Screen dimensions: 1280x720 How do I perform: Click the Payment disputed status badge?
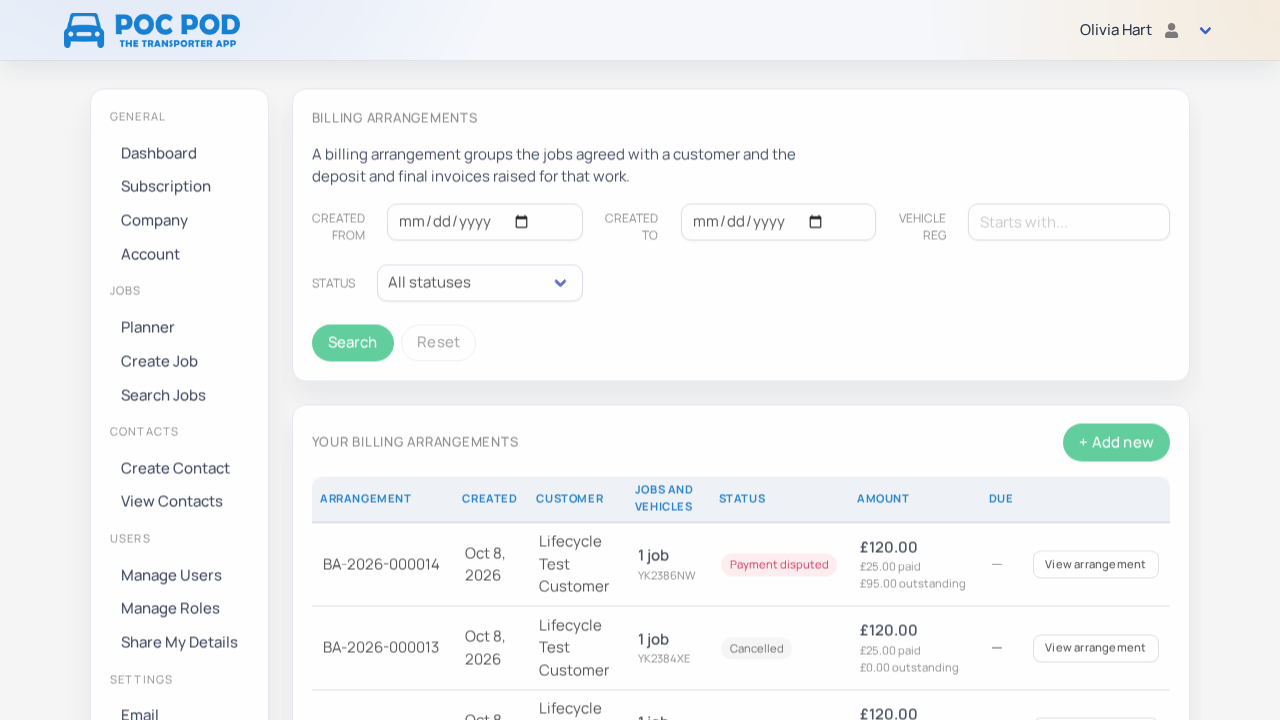click(779, 565)
